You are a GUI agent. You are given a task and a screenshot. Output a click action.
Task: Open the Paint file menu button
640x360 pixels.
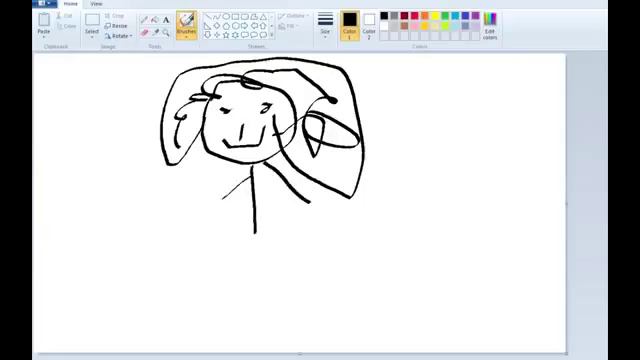[x=45, y=4]
